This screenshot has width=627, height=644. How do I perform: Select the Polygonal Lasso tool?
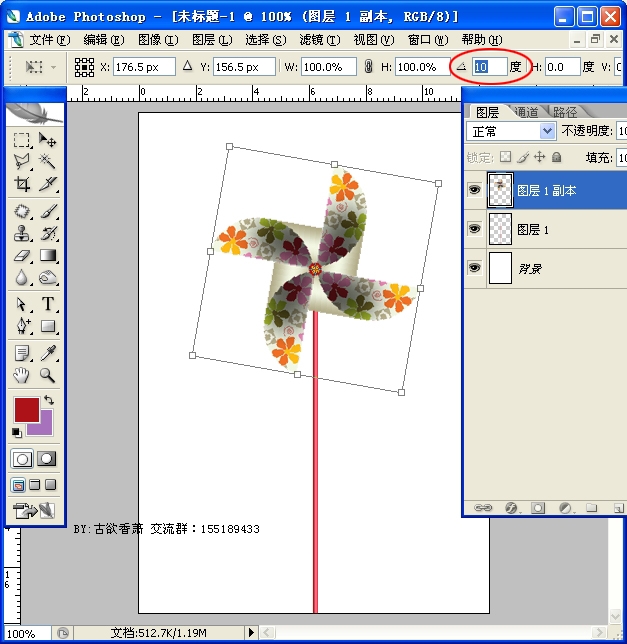pos(22,161)
